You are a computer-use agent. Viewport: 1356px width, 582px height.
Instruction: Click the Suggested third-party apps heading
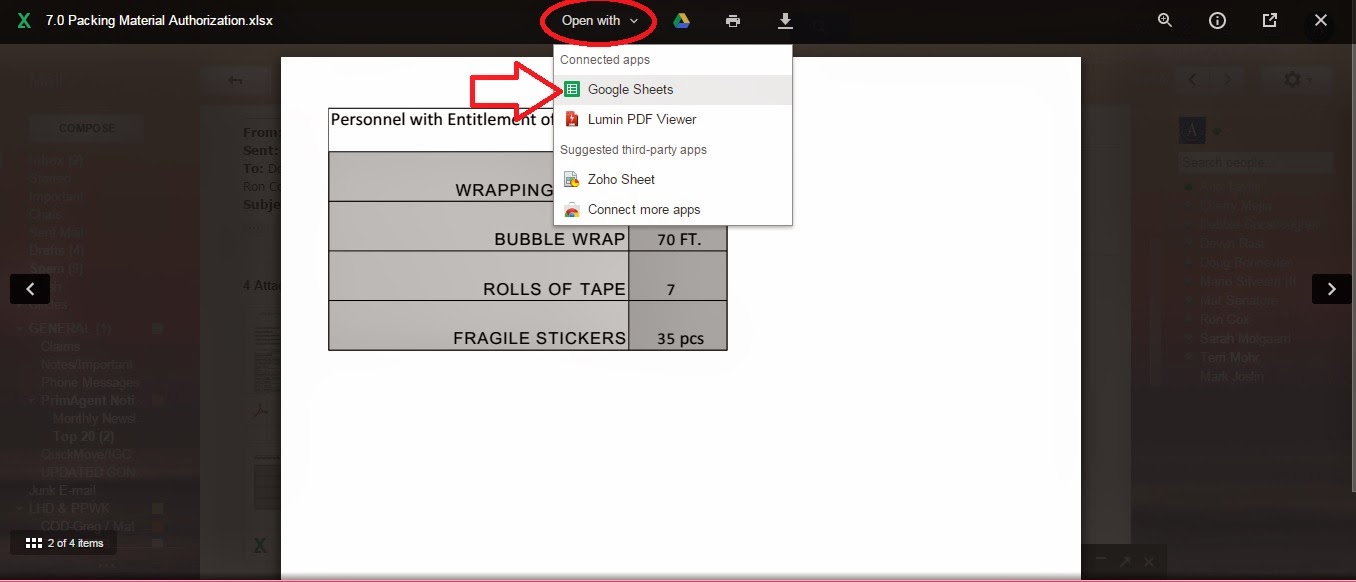pos(633,149)
